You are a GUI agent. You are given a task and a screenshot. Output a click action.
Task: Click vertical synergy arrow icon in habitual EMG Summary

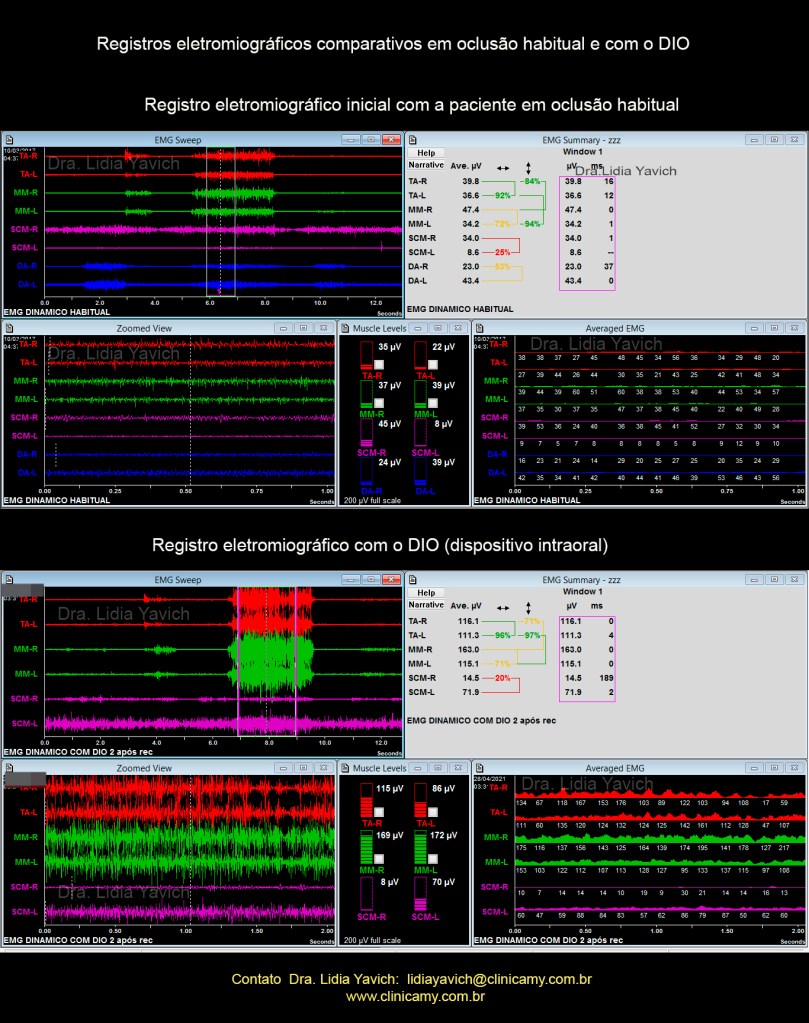[529, 167]
